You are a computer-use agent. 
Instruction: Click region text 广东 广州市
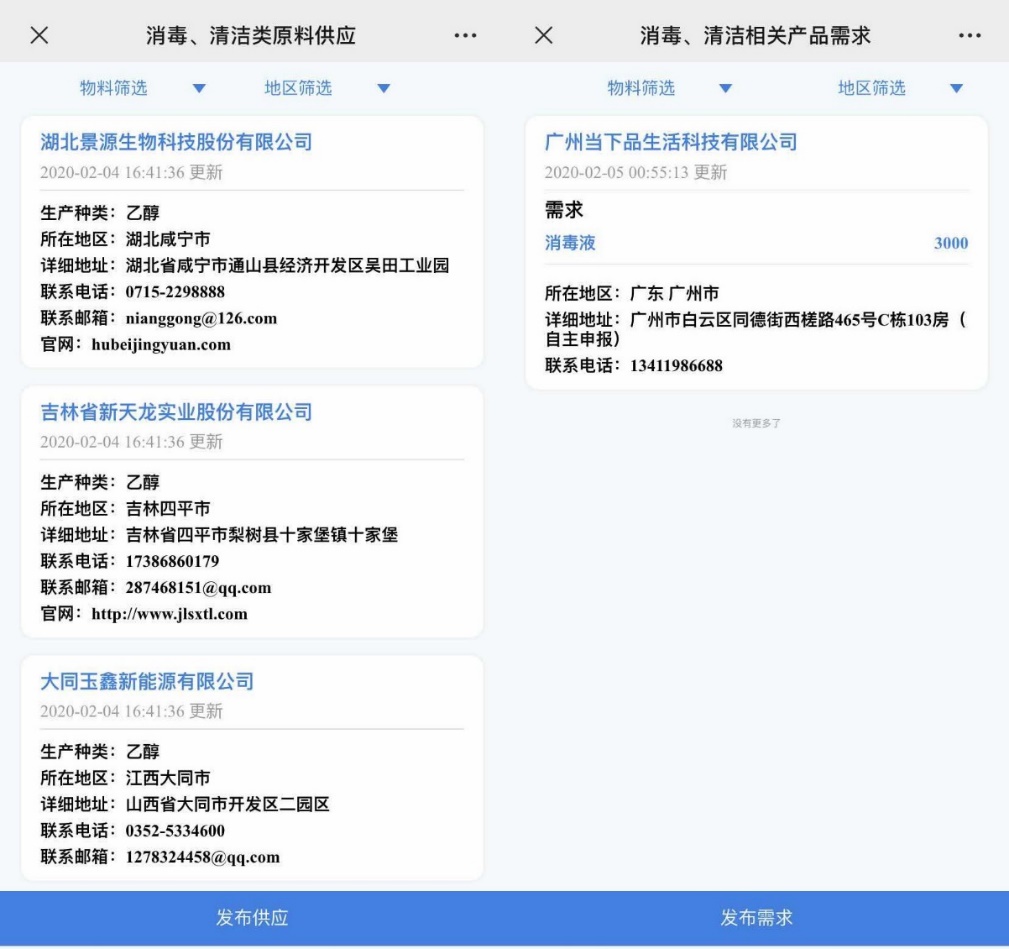pyautogui.click(x=674, y=293)
